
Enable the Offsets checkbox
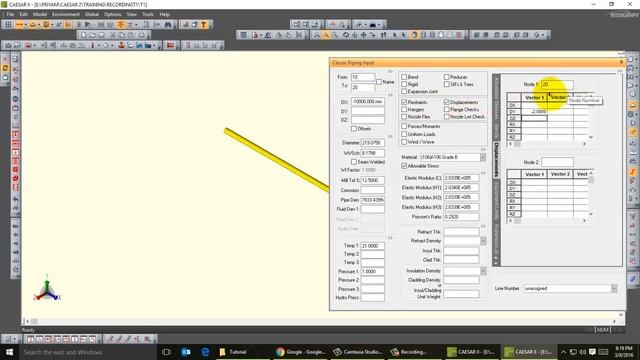coord(354,129)
